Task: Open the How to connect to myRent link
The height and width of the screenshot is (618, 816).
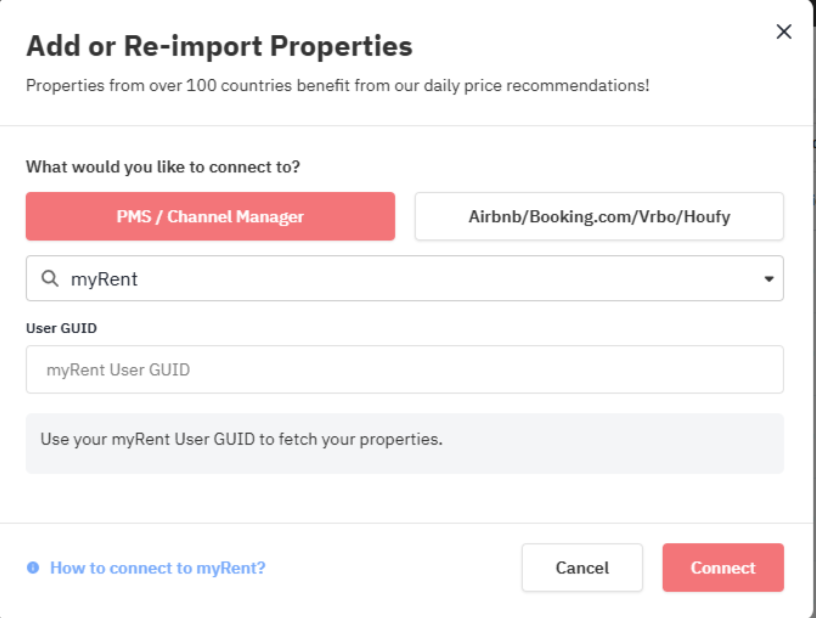Action: (158, 568)
